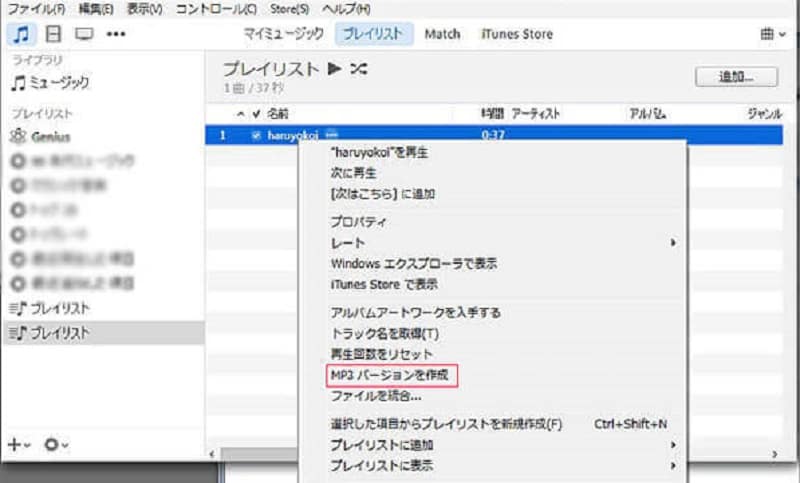800x483 pixels.
Task: Uncheck the haruyokoi track checkbox
Action: tap(256, 136)
